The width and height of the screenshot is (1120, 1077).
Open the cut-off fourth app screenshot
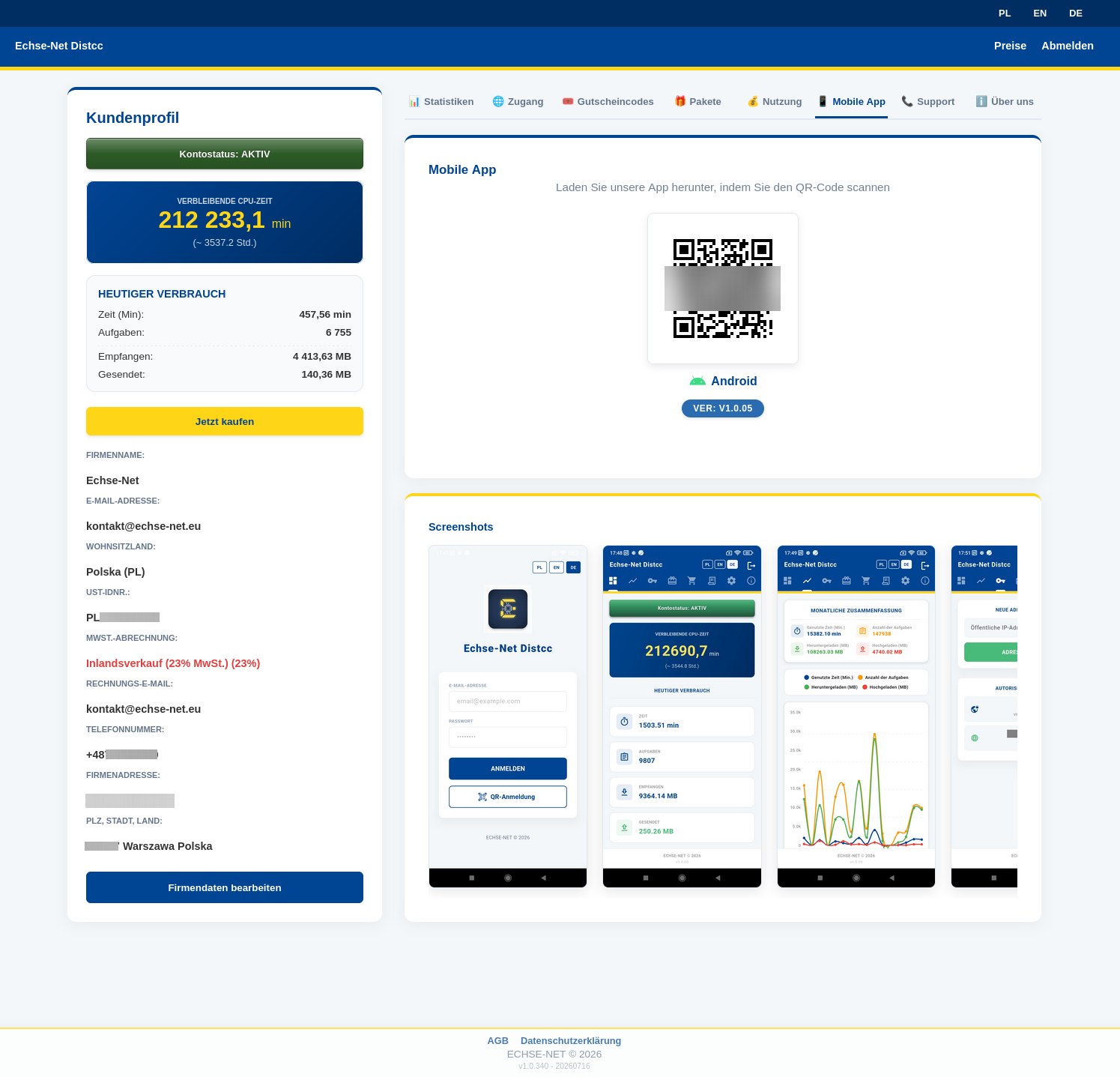coord(984,717)
